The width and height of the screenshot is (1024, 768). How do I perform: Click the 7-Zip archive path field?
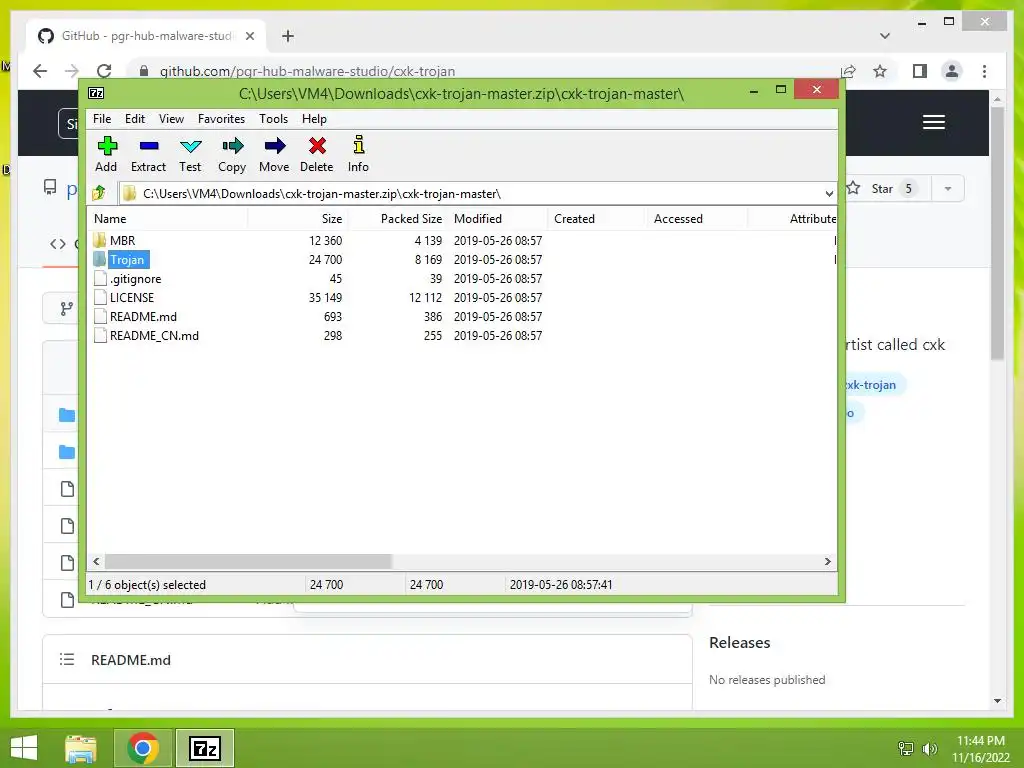(x=477, y=193)
